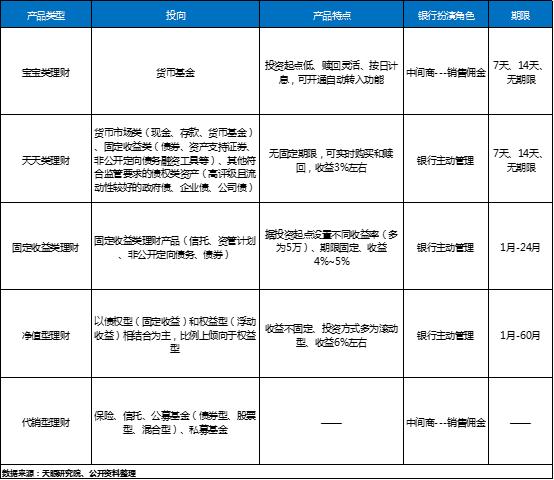Viewport: 554px width, 480px height.
Task: Select the 货币基金 cell
Action: [x=176, y=72]
